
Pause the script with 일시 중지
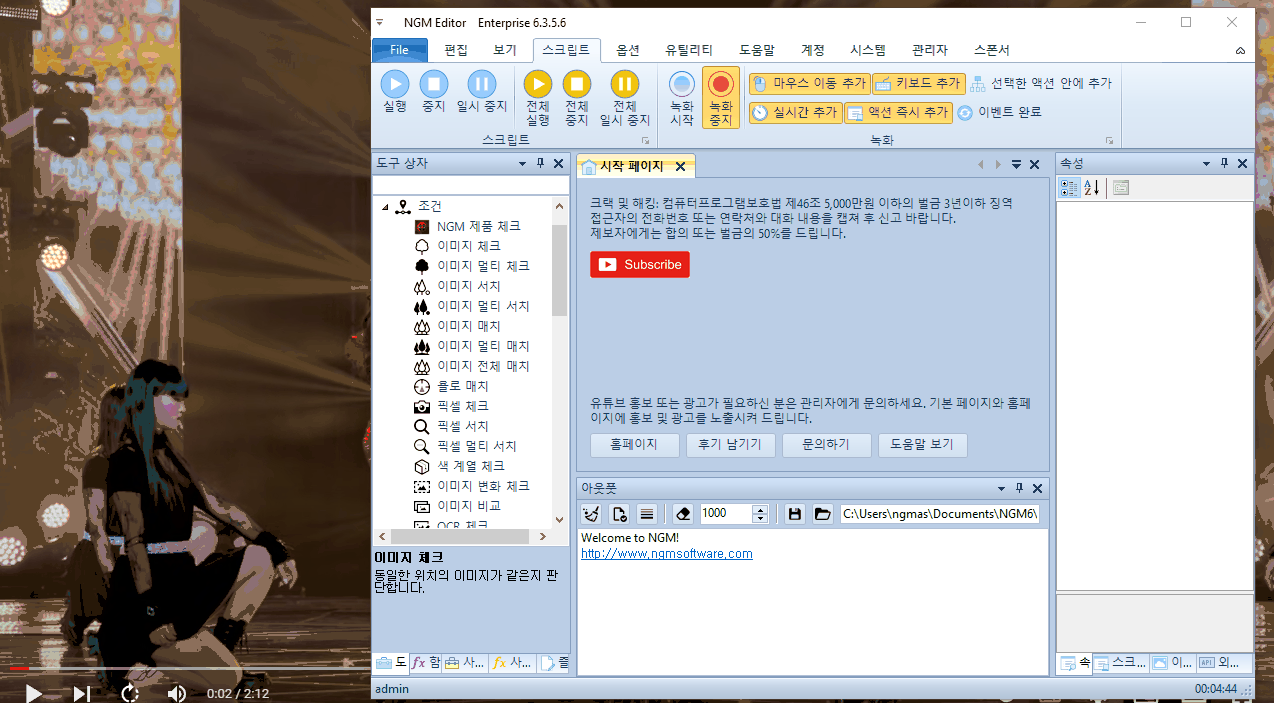[x=482, y=92]
